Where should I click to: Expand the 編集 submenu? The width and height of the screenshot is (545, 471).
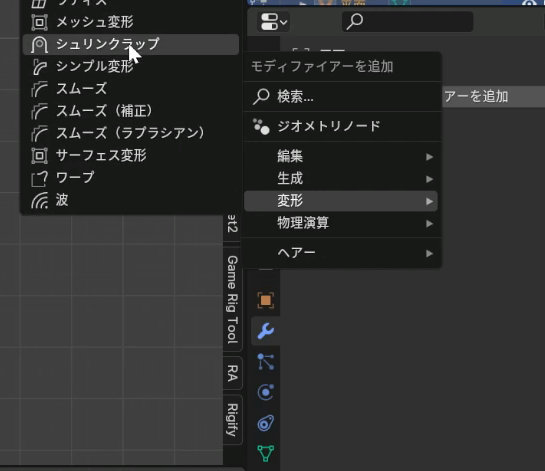tap(341, 156)
